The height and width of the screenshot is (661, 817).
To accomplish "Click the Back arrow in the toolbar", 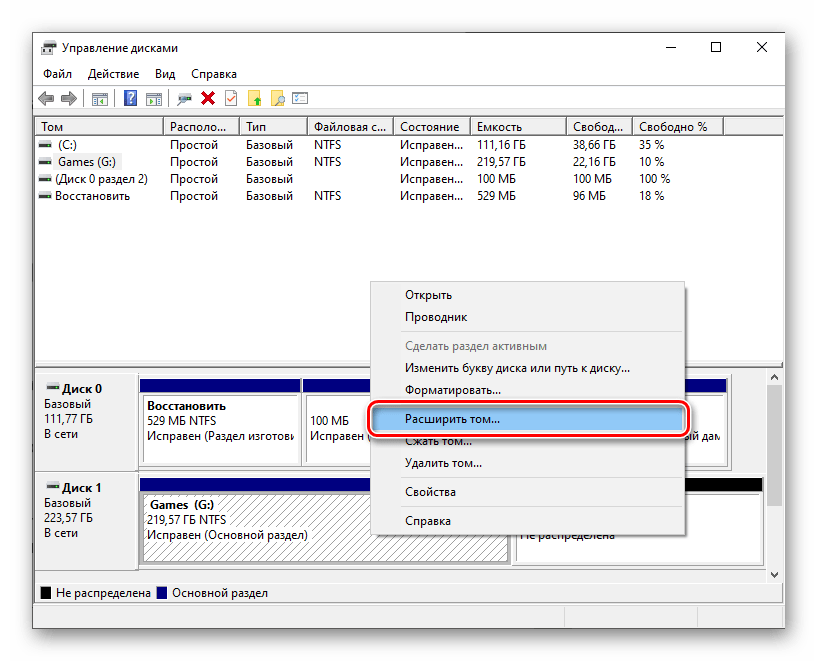I will 47,98.
